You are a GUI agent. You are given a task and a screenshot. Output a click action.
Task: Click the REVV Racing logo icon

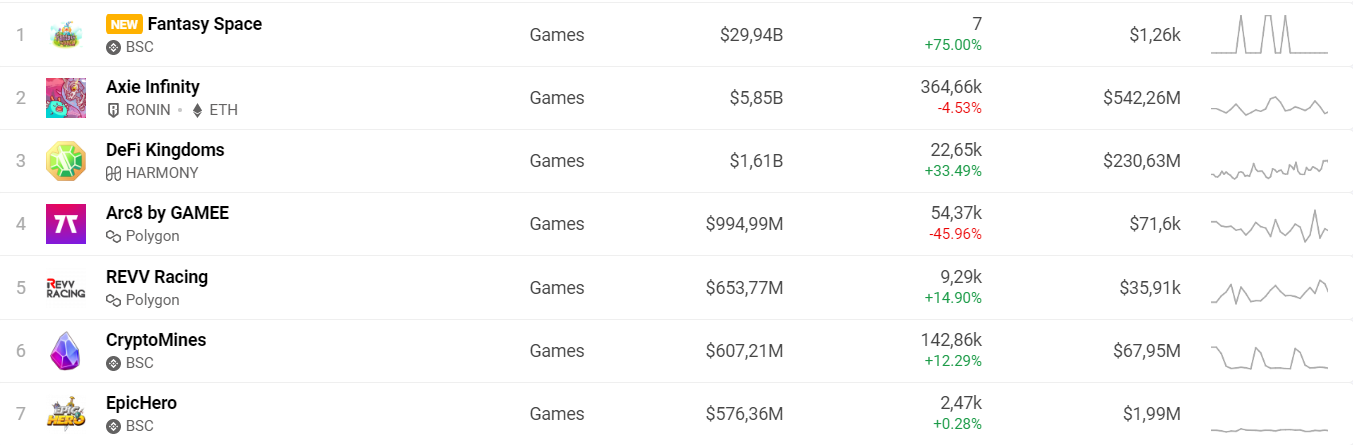[x=66, y=288]
